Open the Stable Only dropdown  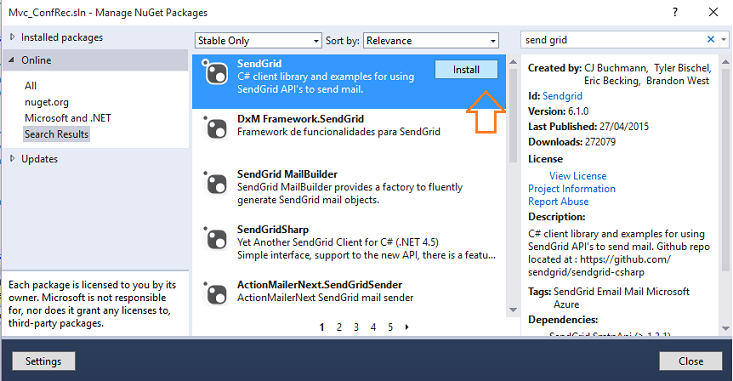pyautogui.click(x=259, y=41)
